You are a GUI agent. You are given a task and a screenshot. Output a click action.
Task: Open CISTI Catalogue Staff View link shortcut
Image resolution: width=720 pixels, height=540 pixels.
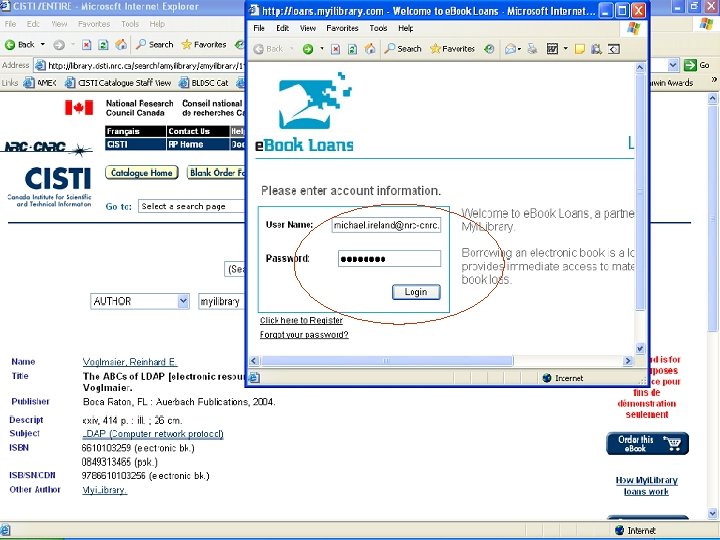(x=118, y=83)
